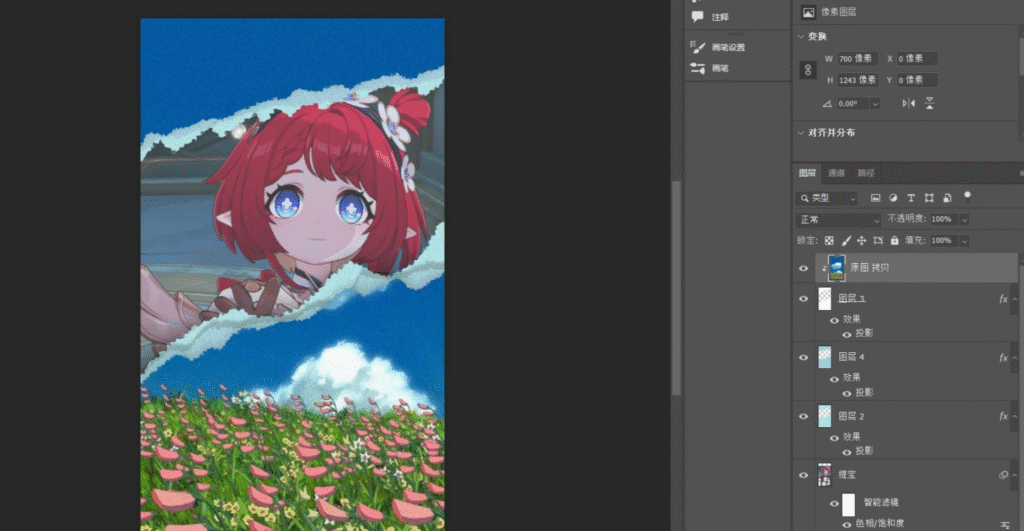Filter layers by type (T) layers
The width and height of the screenshot is (1024, 531).
coord(911,198)
